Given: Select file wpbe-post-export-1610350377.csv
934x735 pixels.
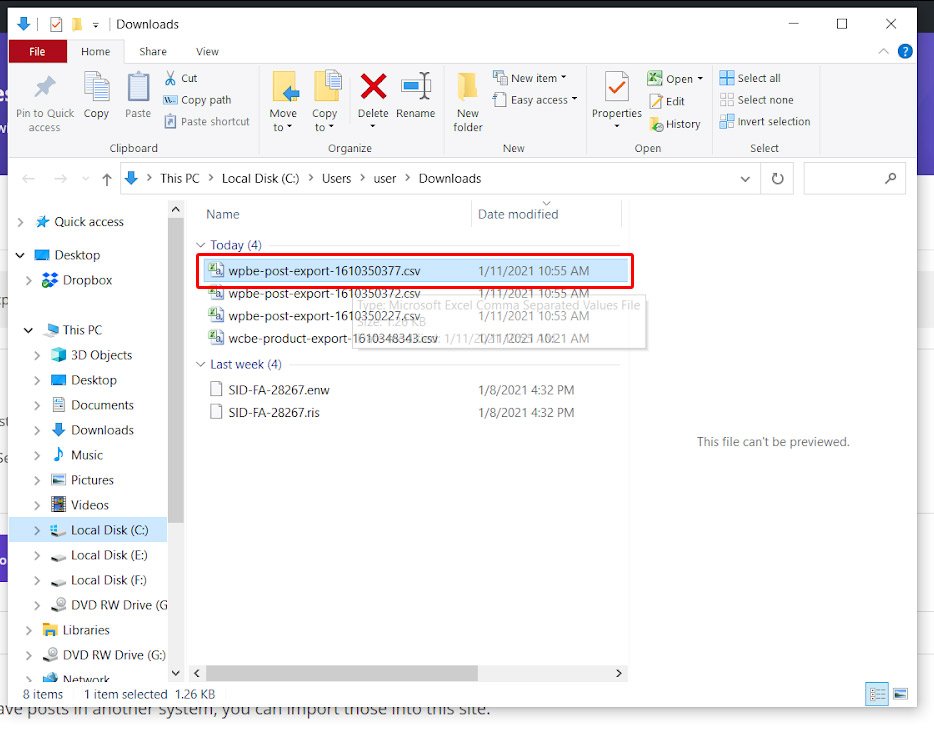Looking at the screenshot, I should [x=415, y=271].
